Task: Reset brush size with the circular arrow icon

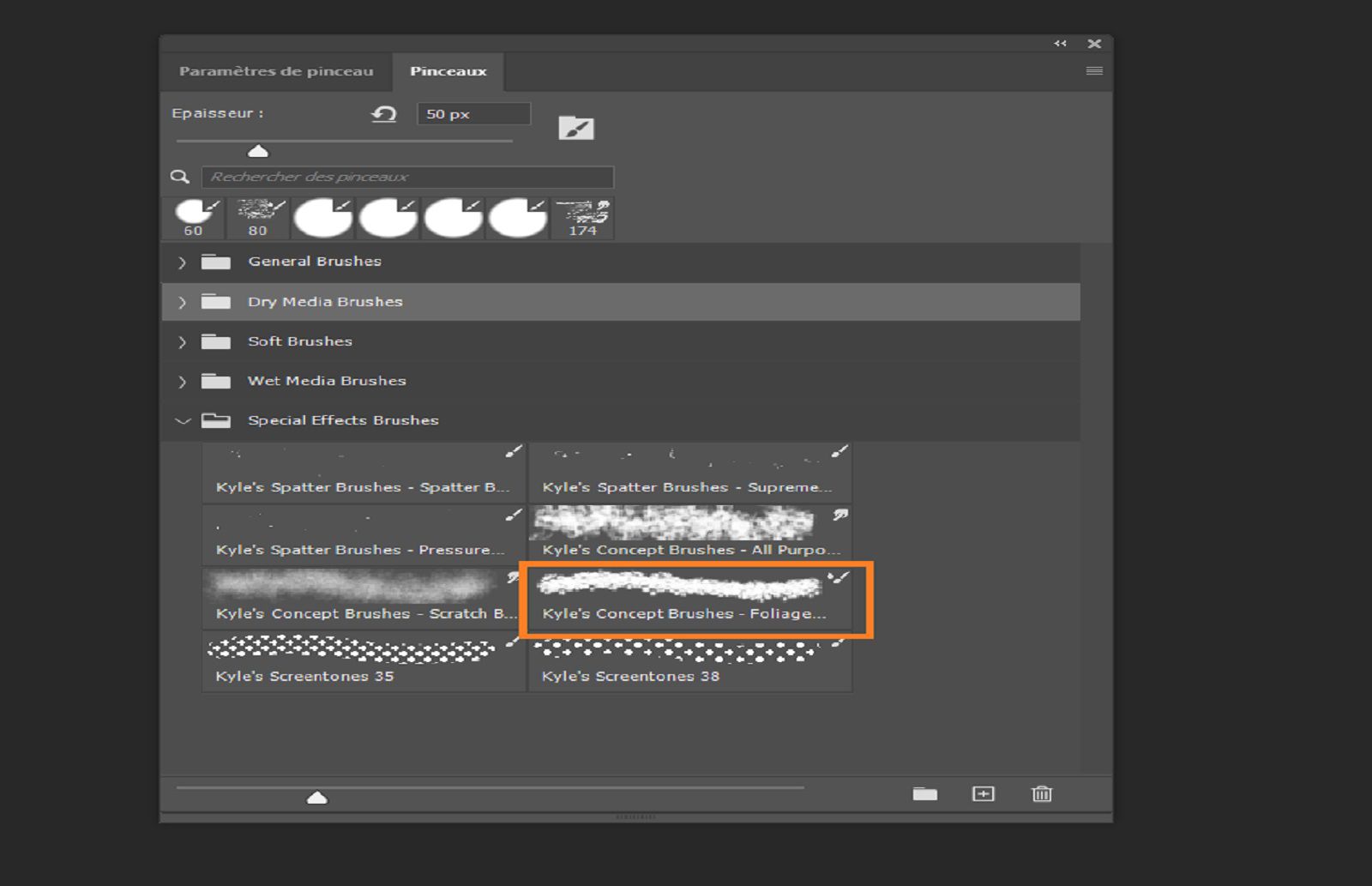Action: [384, 114]
